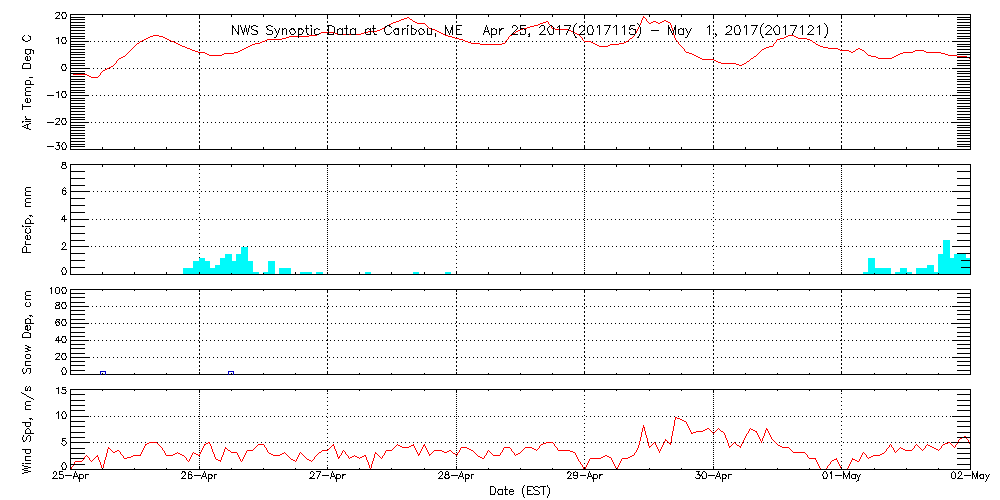The image size is (1000, 500).
Task: Select the tallest precipitation bar before 02-May
Action: [946, 256]
